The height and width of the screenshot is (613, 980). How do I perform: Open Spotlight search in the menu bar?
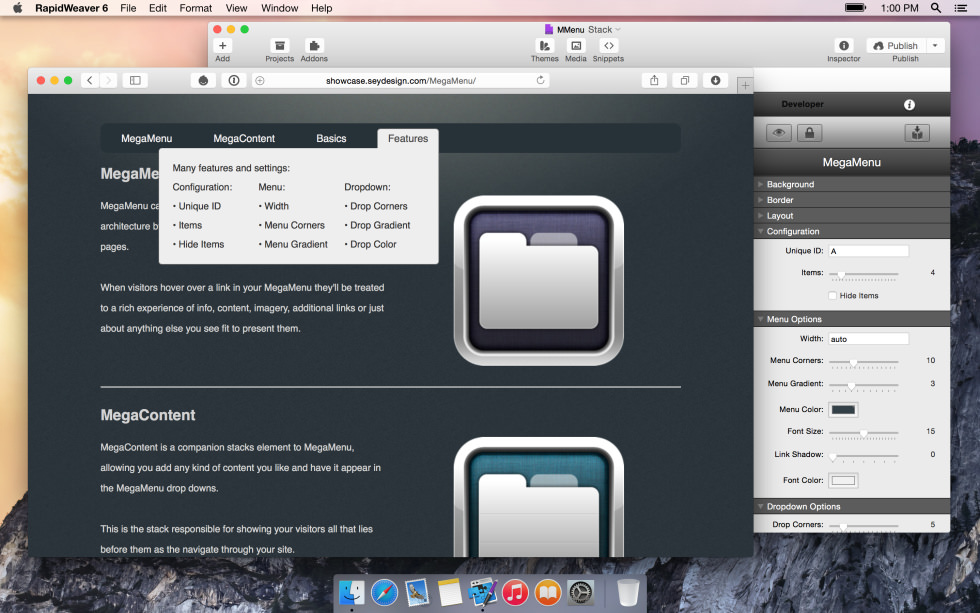click(x=936, y=8)
